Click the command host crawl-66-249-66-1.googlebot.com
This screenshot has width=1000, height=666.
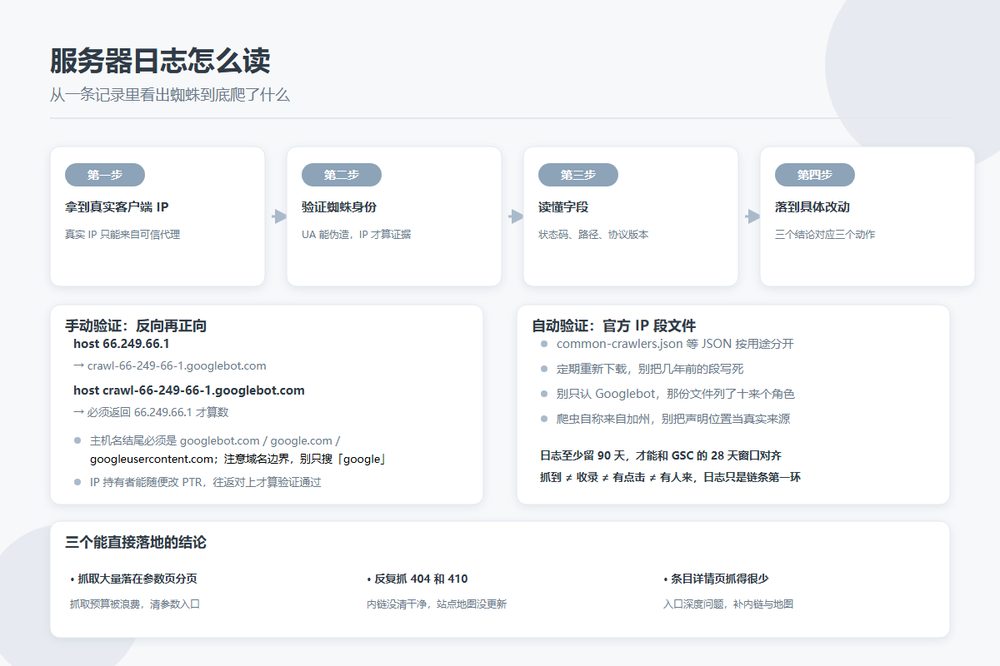click(x=189, y=390)
